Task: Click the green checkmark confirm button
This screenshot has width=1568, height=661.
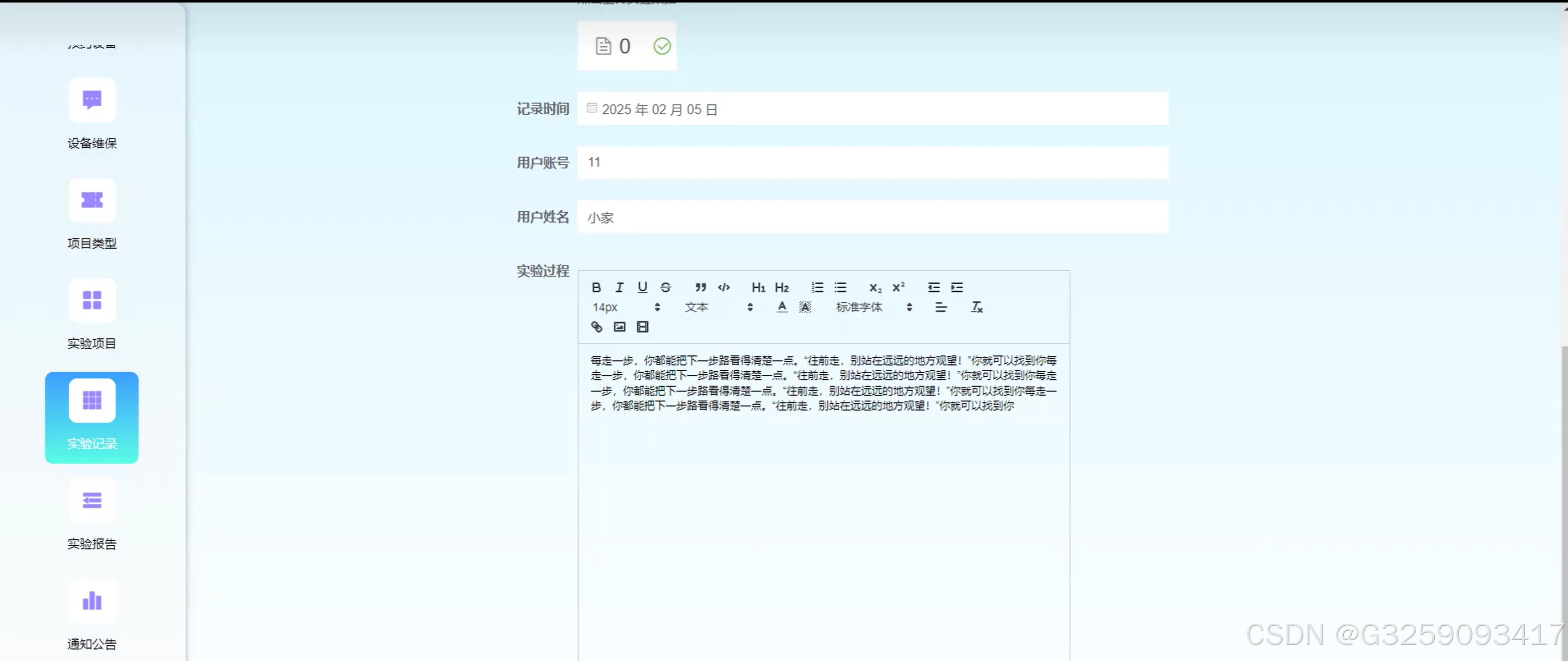Action: click(x=663, y=46)
